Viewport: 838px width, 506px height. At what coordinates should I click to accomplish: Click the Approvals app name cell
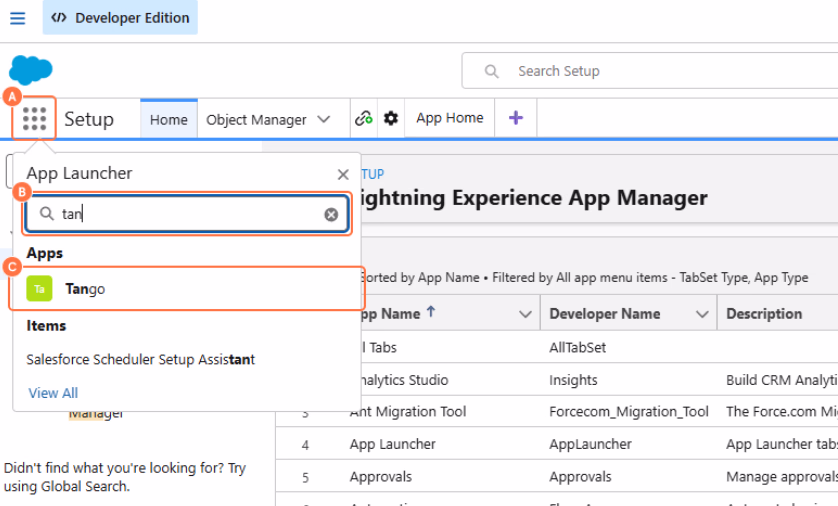coord(381,477)
